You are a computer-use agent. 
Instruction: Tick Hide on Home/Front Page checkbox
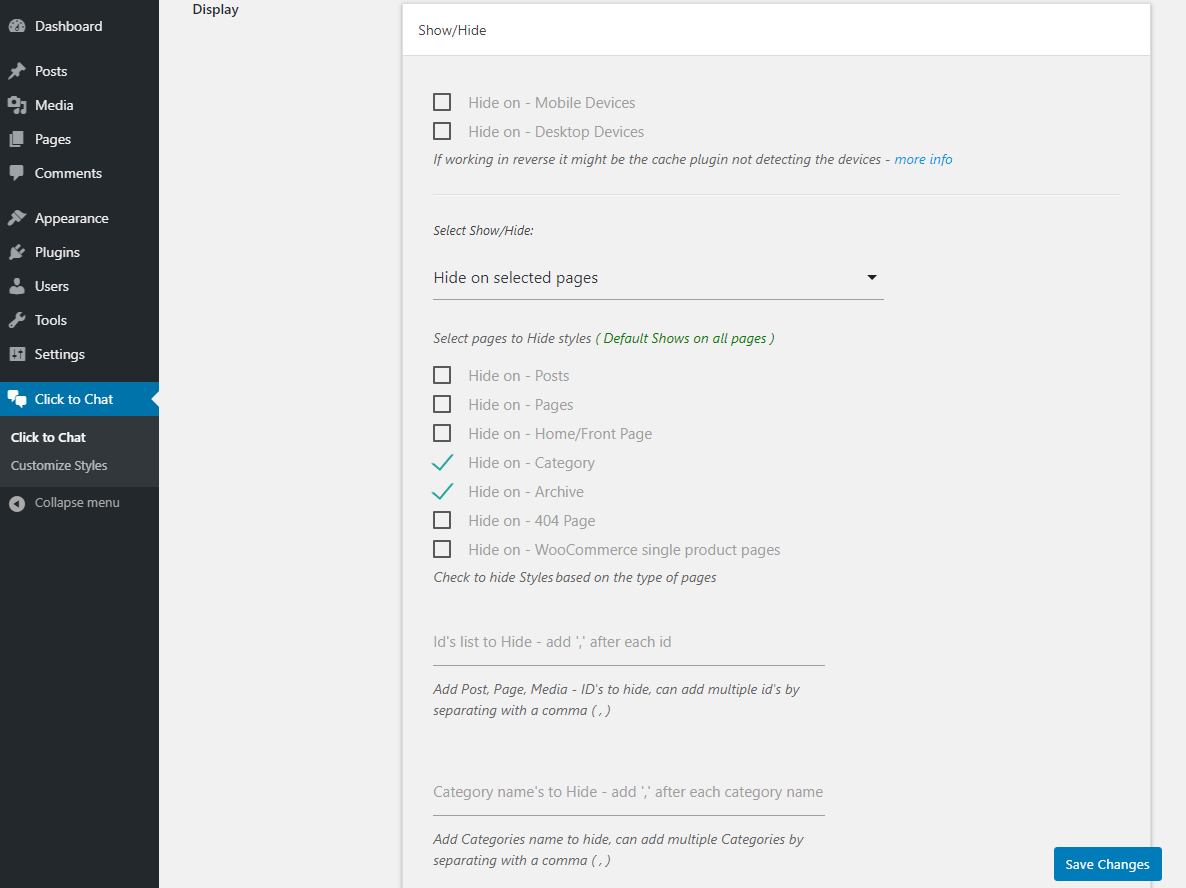point(442,433)
